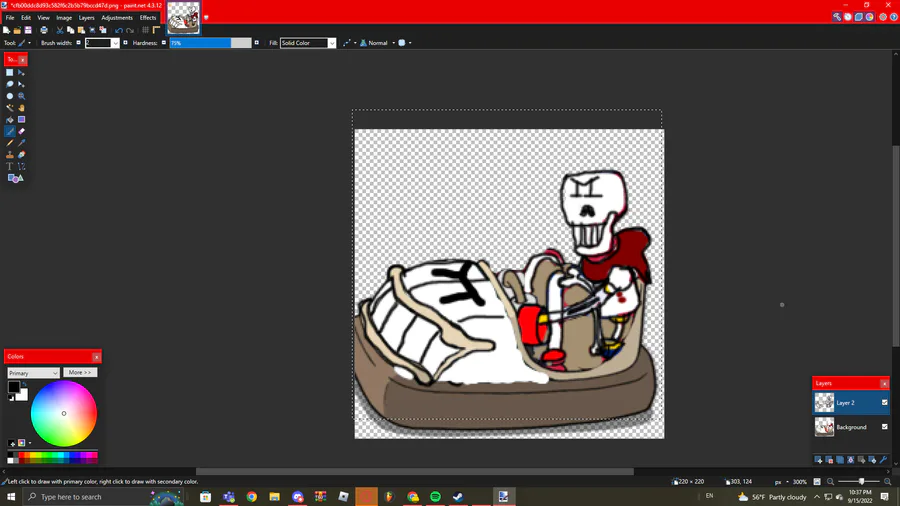
Task: Delete the layer with Layers panel icon
Action: 829,460
